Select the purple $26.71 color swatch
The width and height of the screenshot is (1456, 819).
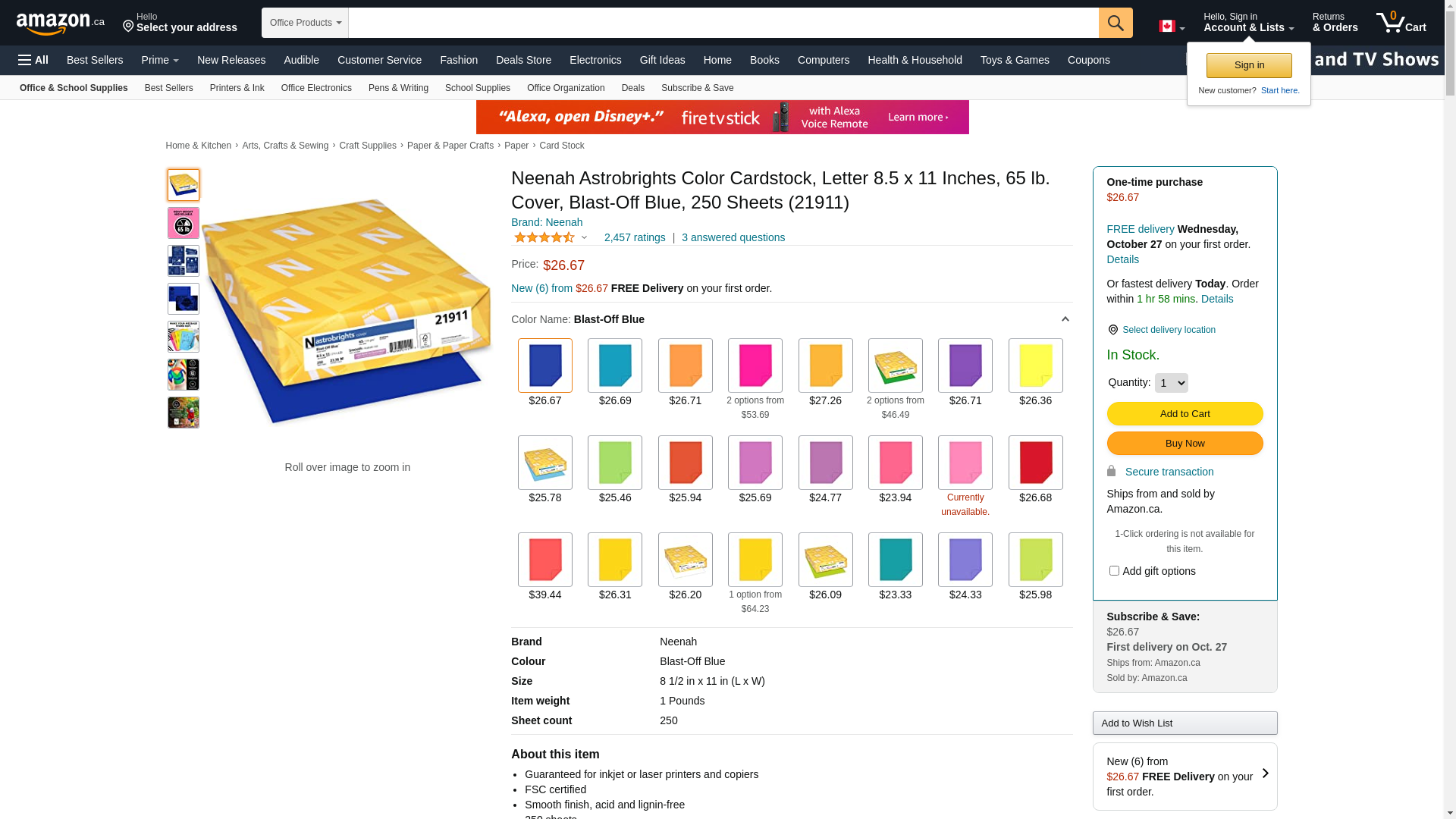click(x=965, y=366)
